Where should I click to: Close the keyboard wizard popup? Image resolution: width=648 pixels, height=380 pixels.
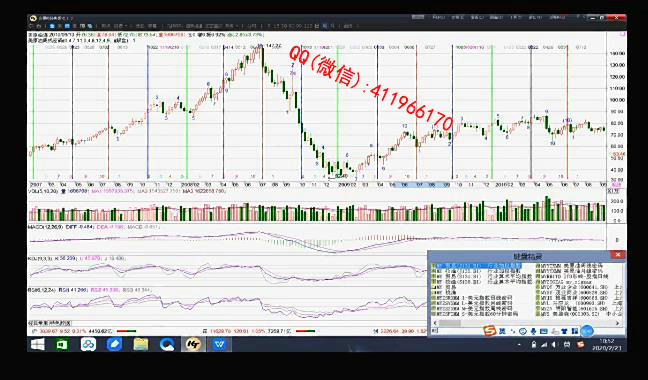pyautogui.click(x=618, y=255)
